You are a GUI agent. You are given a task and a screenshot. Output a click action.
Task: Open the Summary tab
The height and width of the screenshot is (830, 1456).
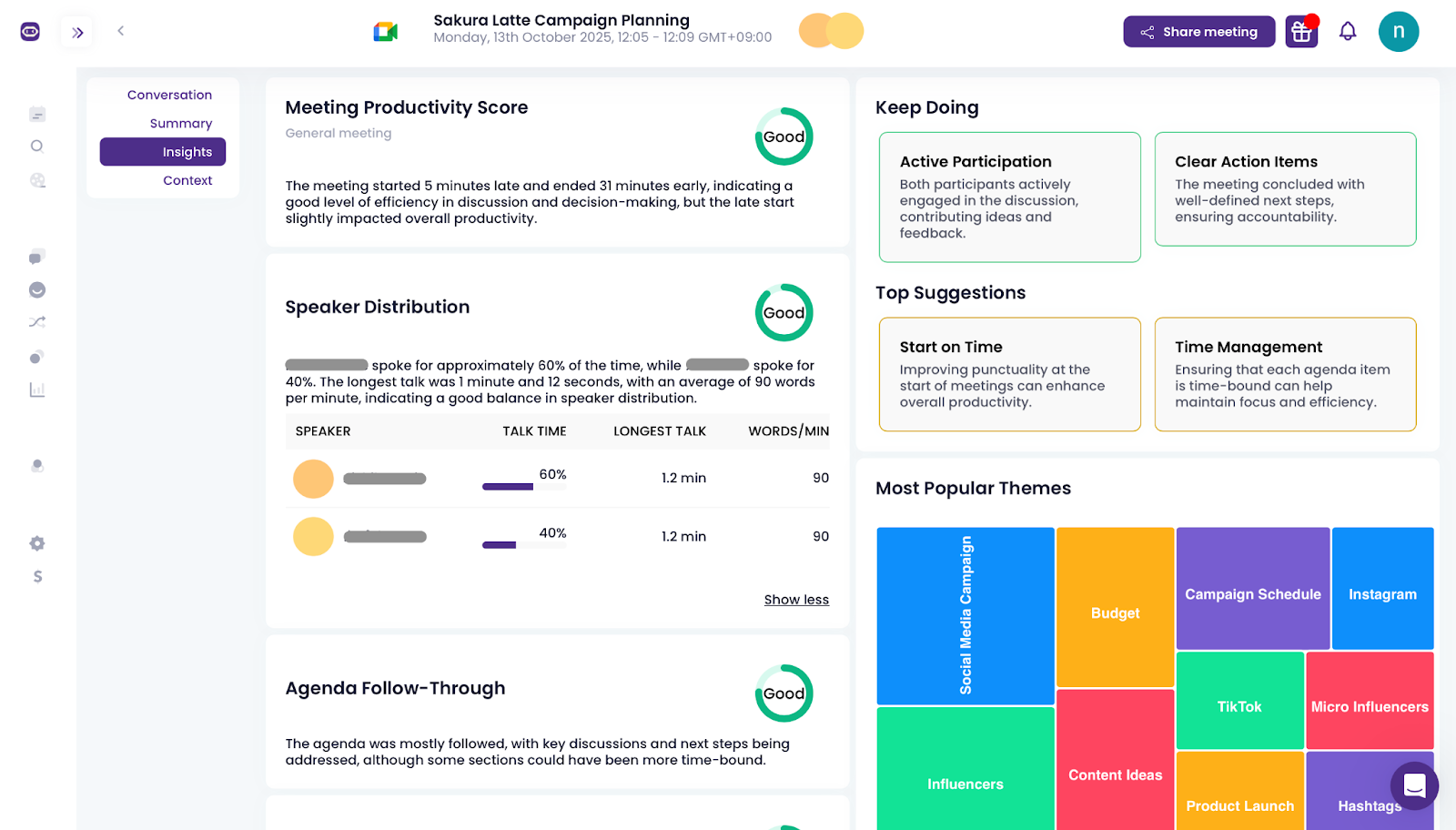click(x=180, y=124)
